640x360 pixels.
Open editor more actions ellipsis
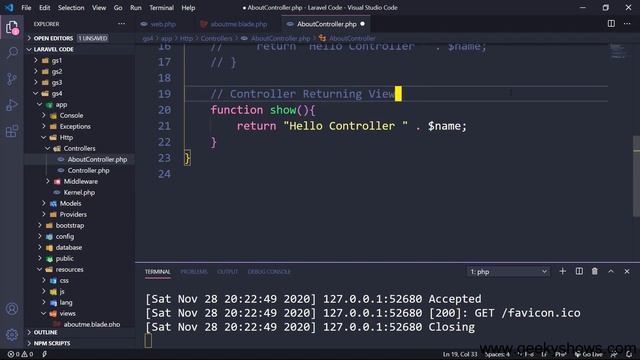pyautogui.click(x=627, y=24)
